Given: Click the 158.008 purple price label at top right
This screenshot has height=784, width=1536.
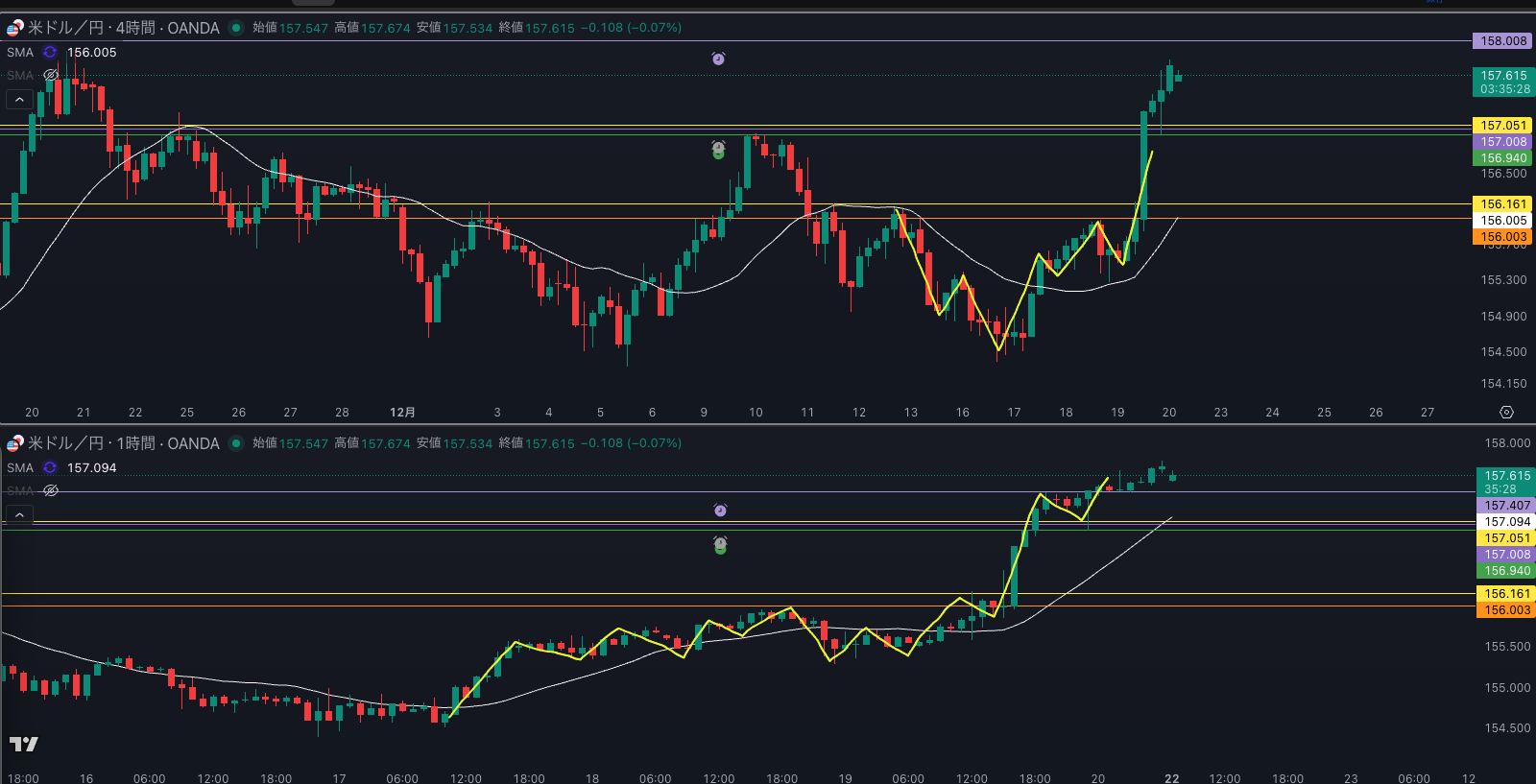Looking at the screenshot, I should (x=1502, y=41).
